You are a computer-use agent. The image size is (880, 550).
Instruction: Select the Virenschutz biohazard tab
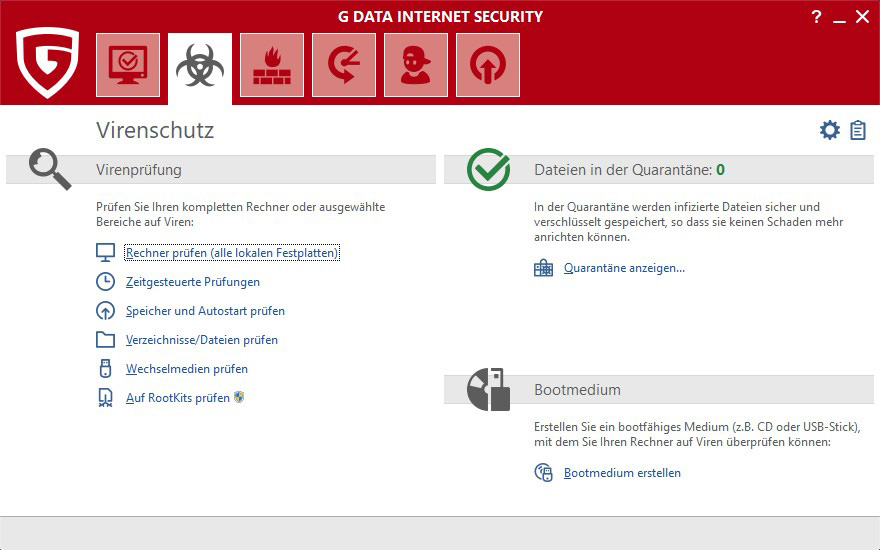coord(200,66)
